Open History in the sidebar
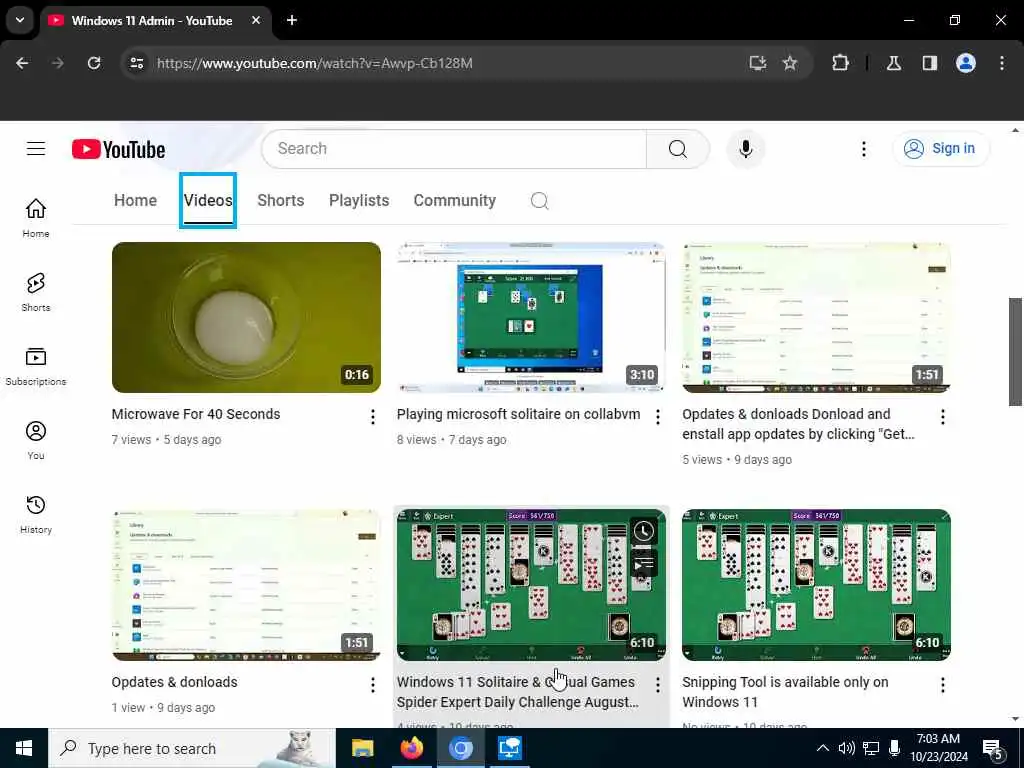This screenshot has height=768, width=1024. 36,514
